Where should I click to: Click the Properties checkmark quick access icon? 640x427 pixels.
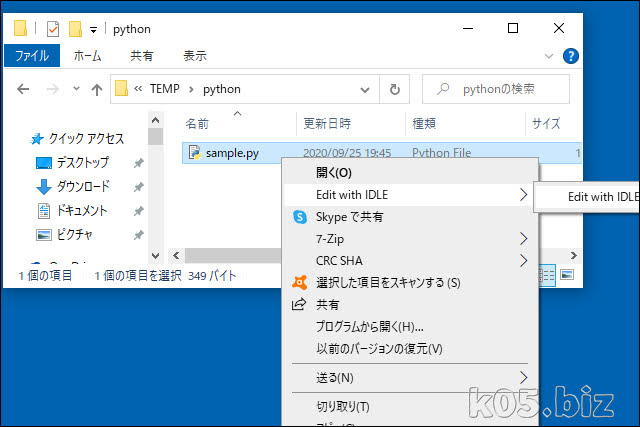[53, 29]
